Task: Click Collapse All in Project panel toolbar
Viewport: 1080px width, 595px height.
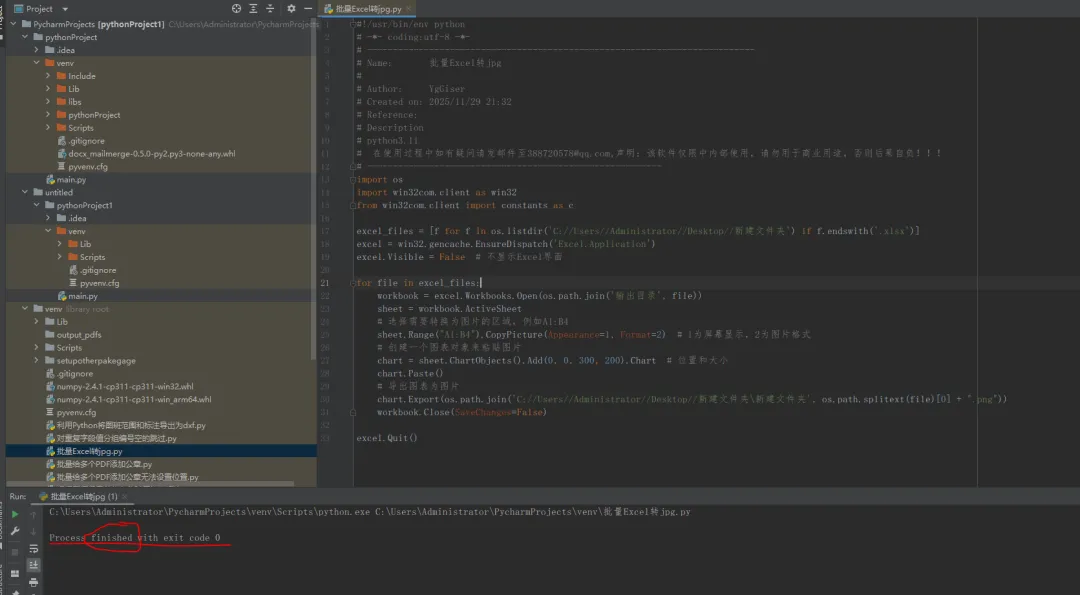Action: point(270,8)
